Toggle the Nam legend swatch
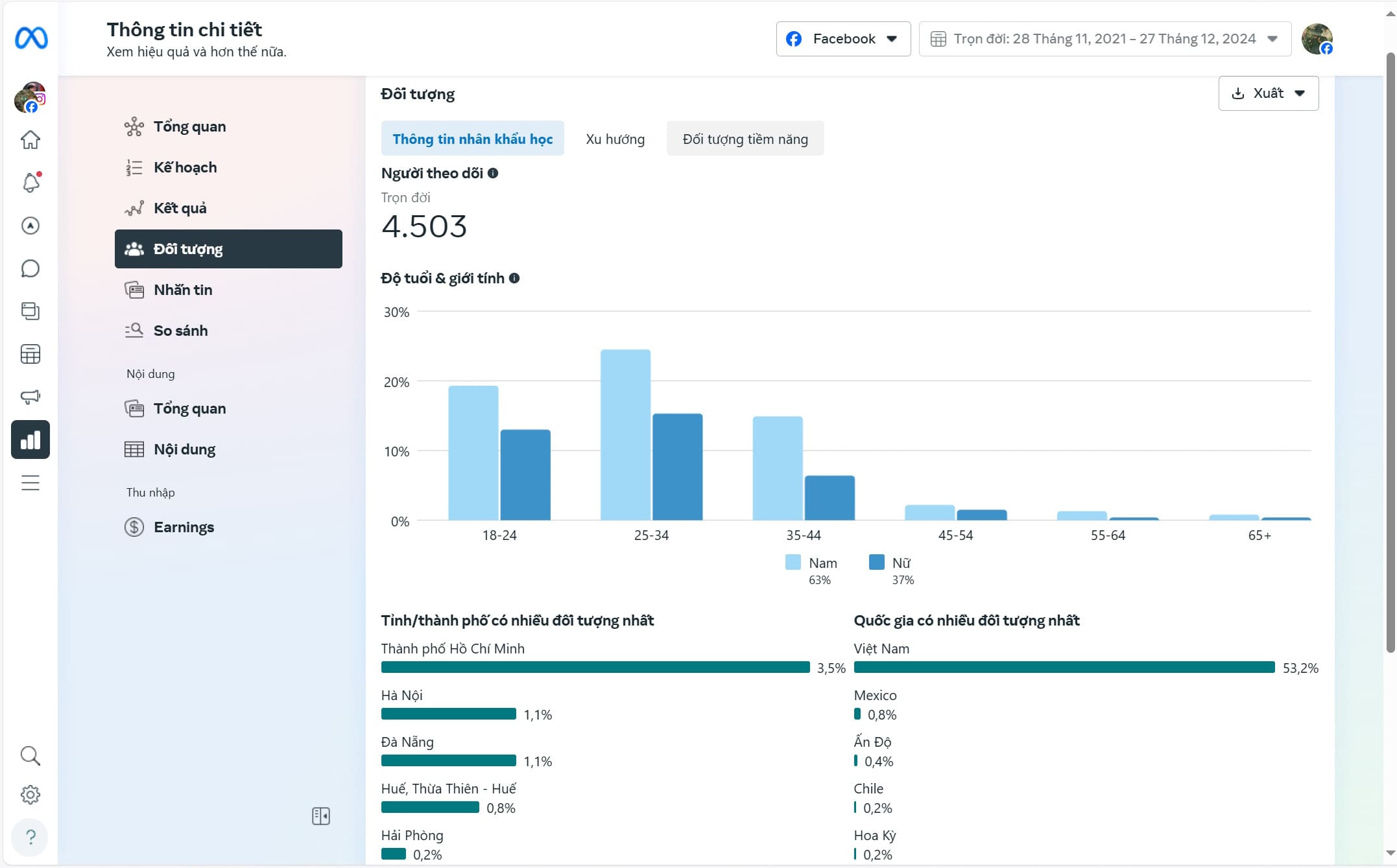The width and height of the screenshot is (1397, 868). pos(793,562)
